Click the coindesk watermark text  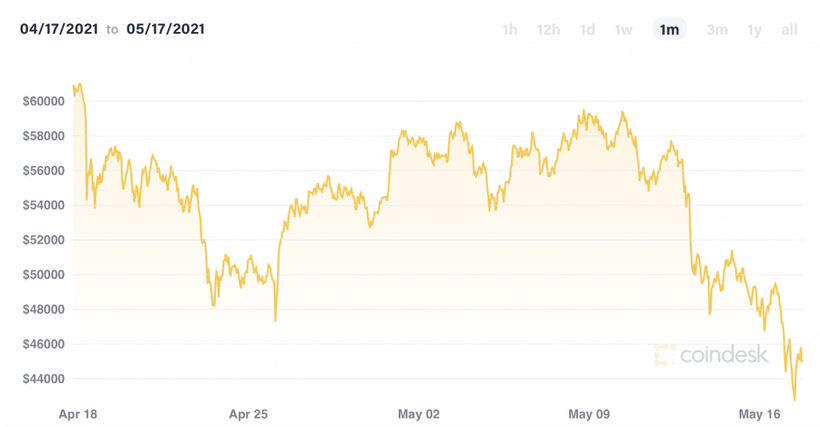[725, 354]
